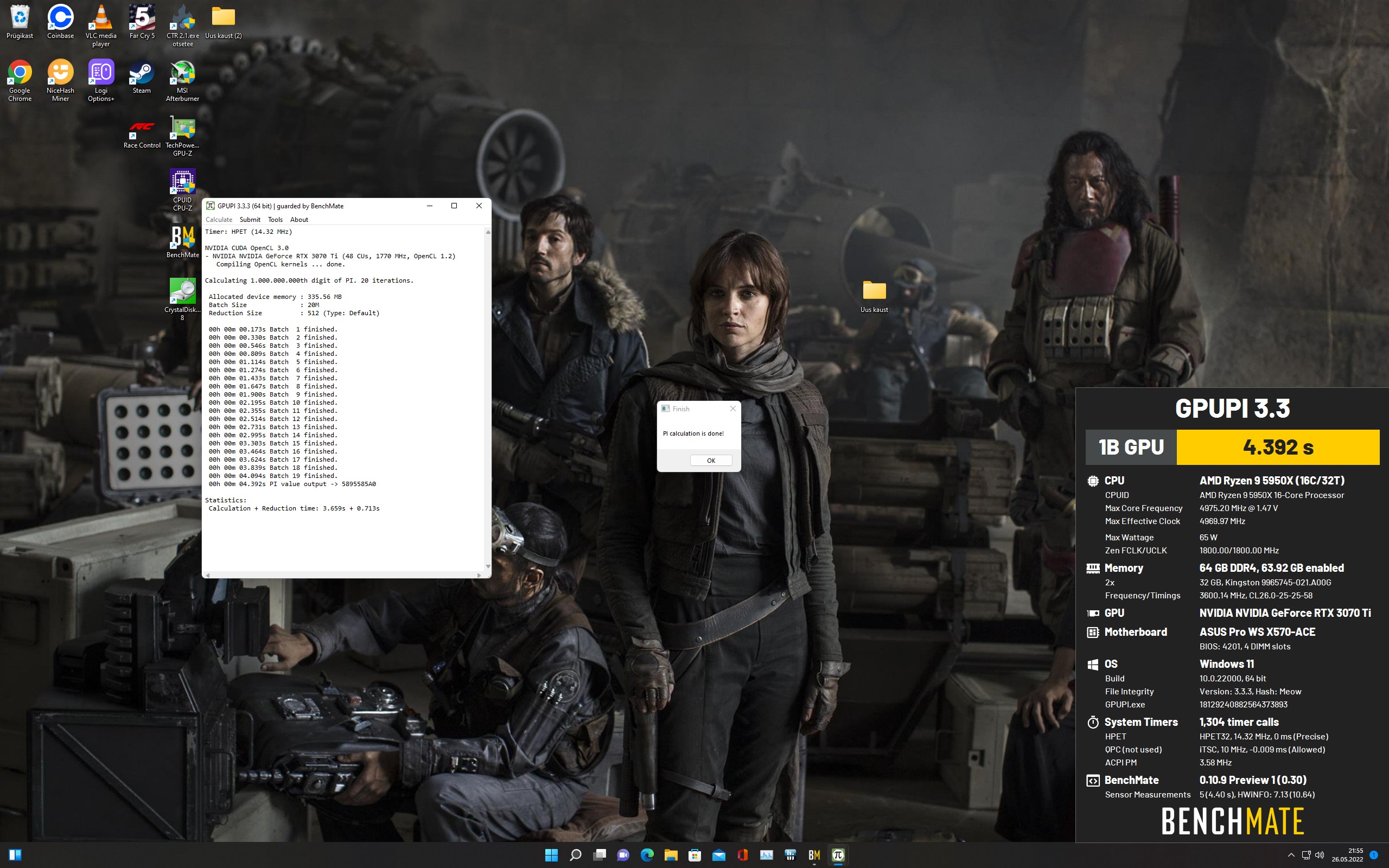The height and width of the screenshot is (868, 1389).
Task: Open the notification badge in tray
Action: (x=1373, y=855)
